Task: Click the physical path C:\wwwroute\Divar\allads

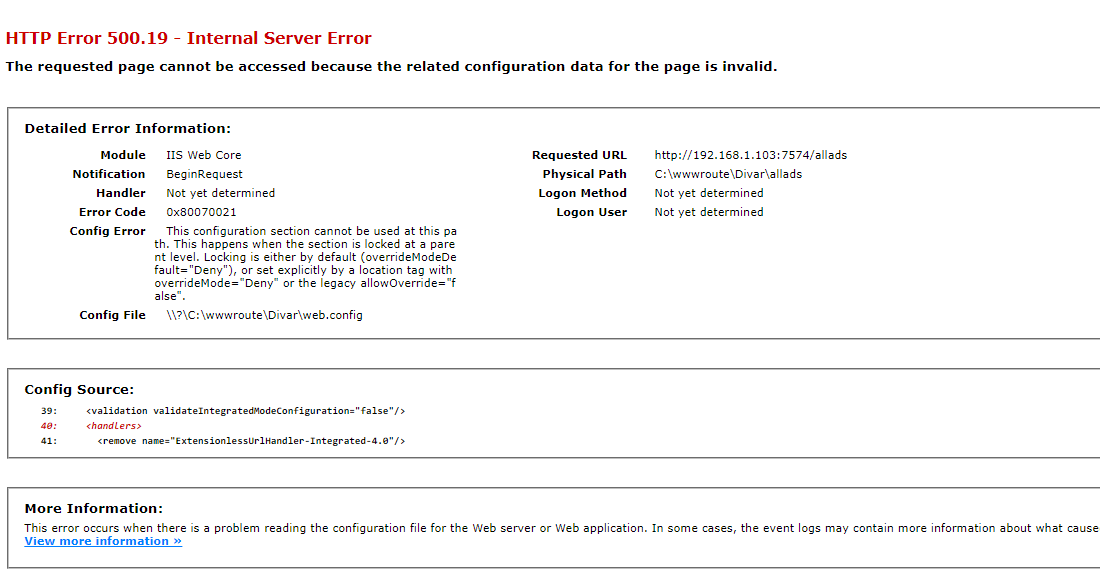Action: (728, 174)
